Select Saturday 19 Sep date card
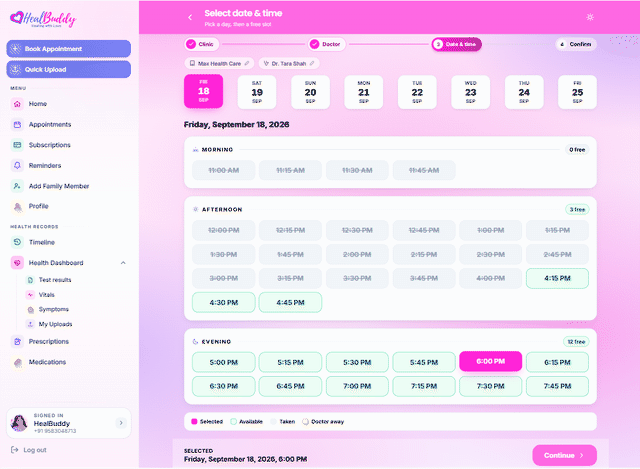Image resolution: width=640 pixels, height=469 pixels. (x=257, y=92)
